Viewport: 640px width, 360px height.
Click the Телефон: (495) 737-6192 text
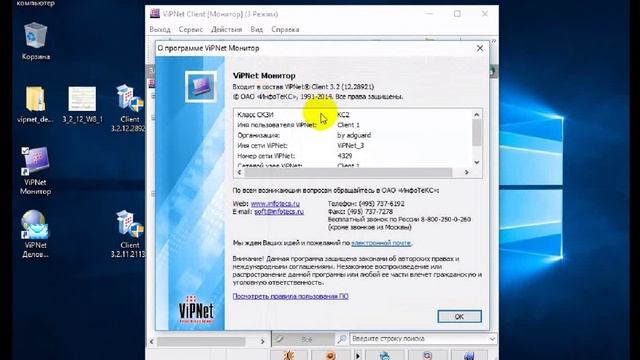pyautogui.click(x=366, y=203)
